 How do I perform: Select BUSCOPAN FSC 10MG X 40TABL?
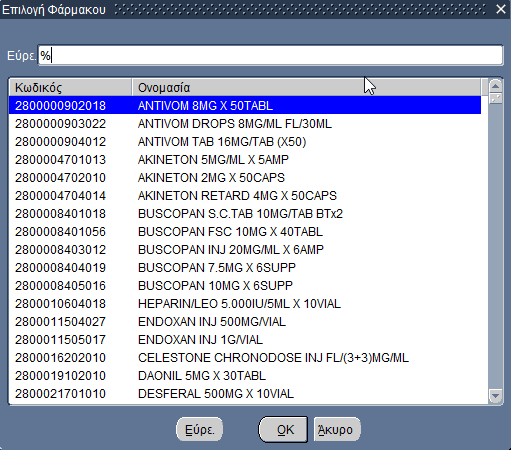pyautogui.click(x=245, y=232)
